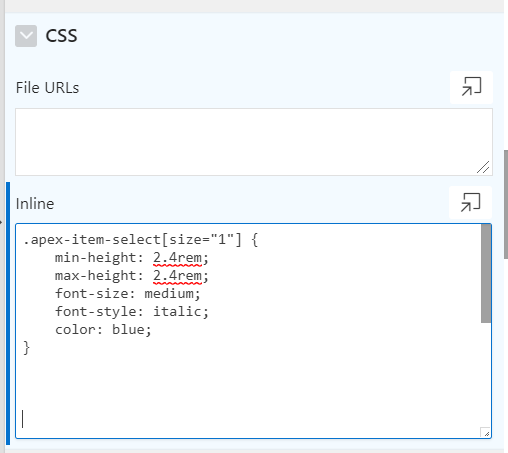Click the Inline textarea scrollbar thumb

486,273
